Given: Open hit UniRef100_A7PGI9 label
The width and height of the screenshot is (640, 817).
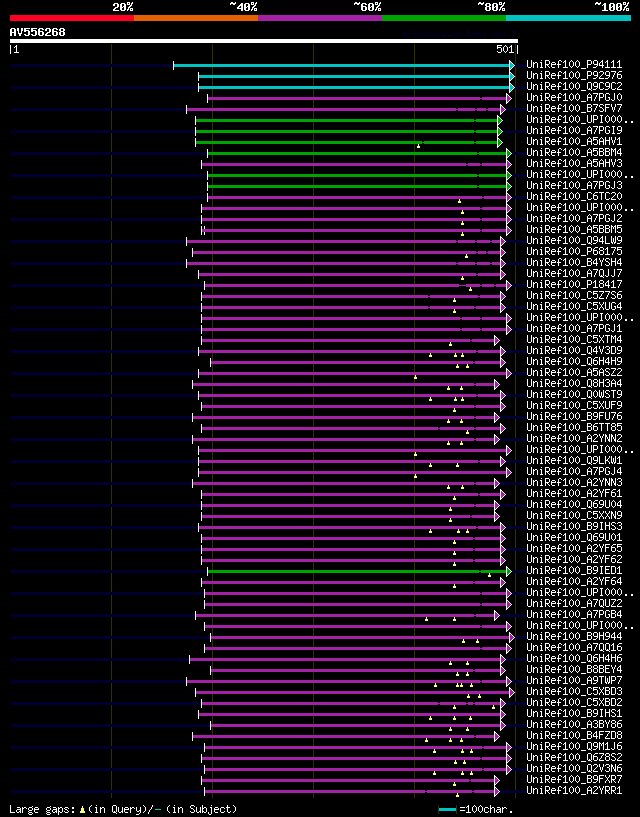Looking at the screenshot, I should tap(574, 130).
